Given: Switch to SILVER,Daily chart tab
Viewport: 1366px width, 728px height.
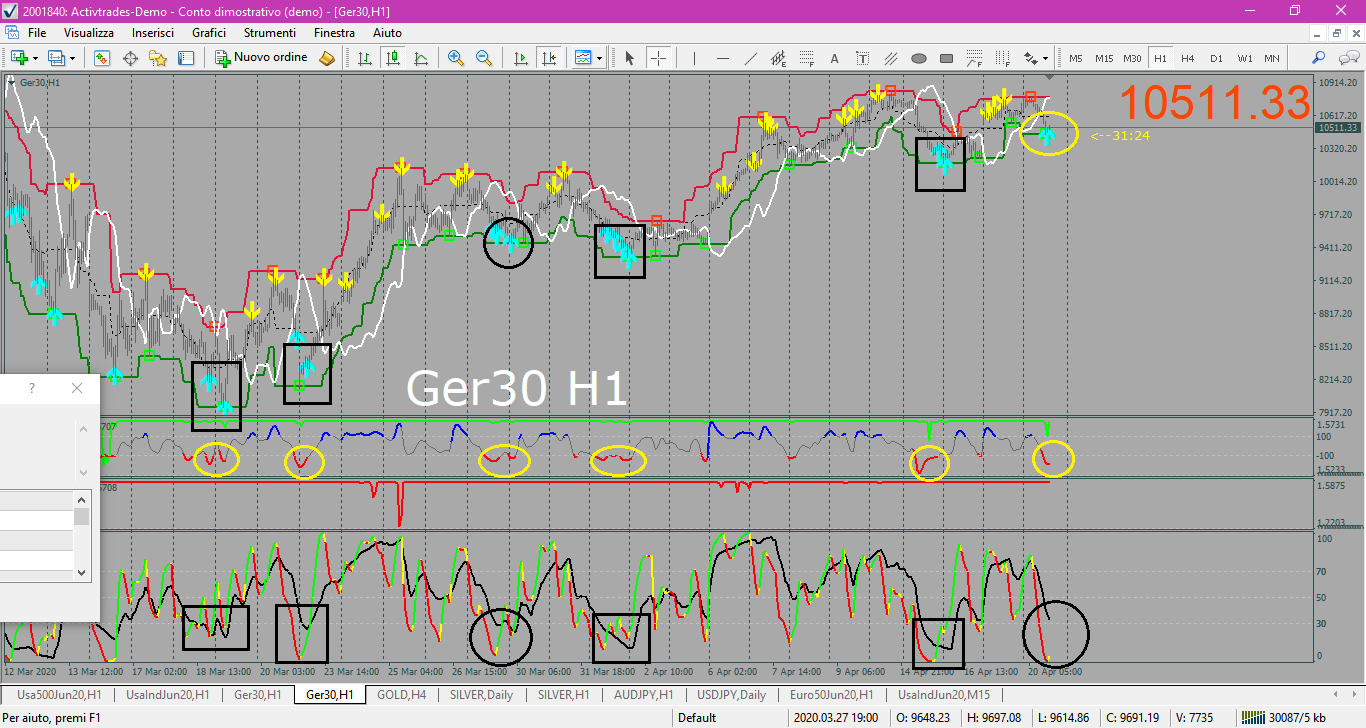Looking at the screenshot, I should point(483,694).
